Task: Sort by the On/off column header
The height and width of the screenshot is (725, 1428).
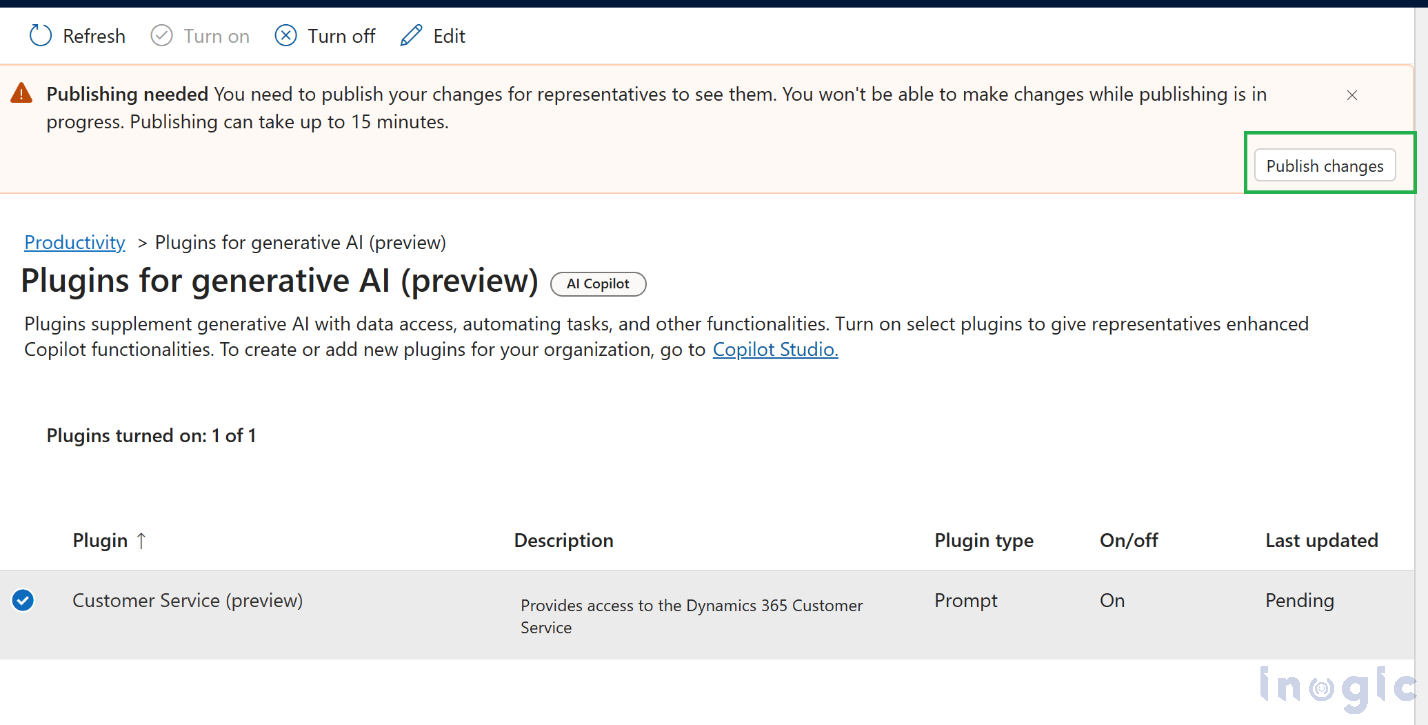Action: coord(1129,541)
